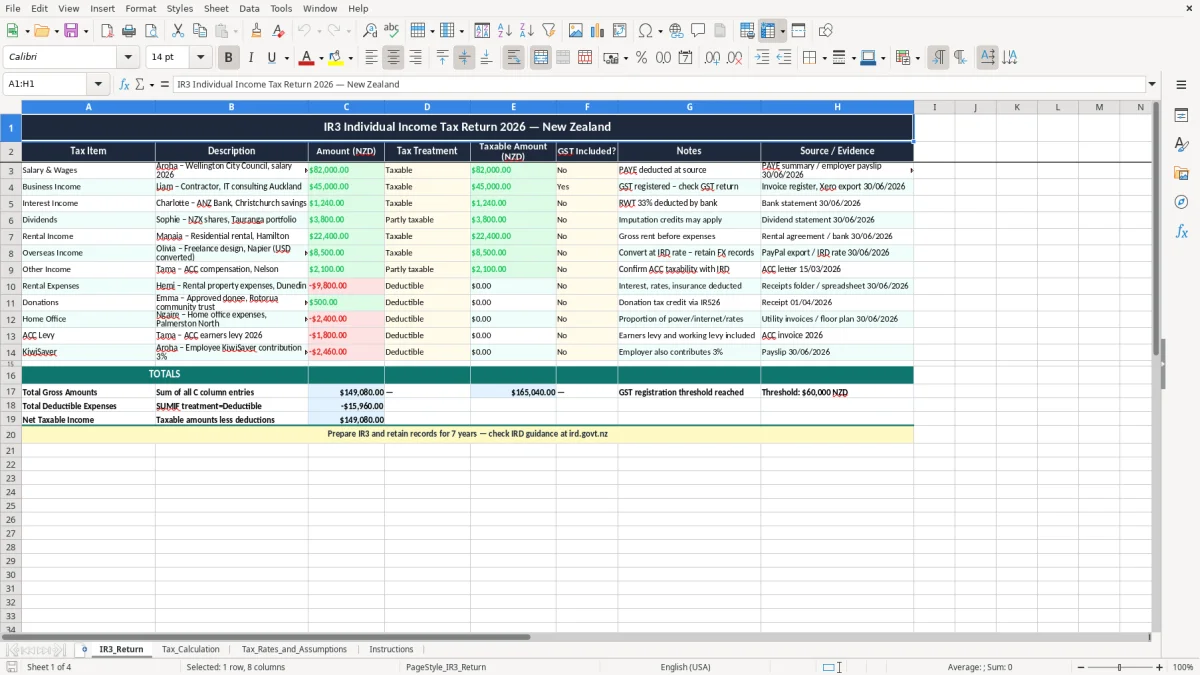The height and width of the screenshot is (675, 1200).
Task: Switch to the Tax_Calculation sheet tab
Action: pyautogui.click(x=190, y=649)
